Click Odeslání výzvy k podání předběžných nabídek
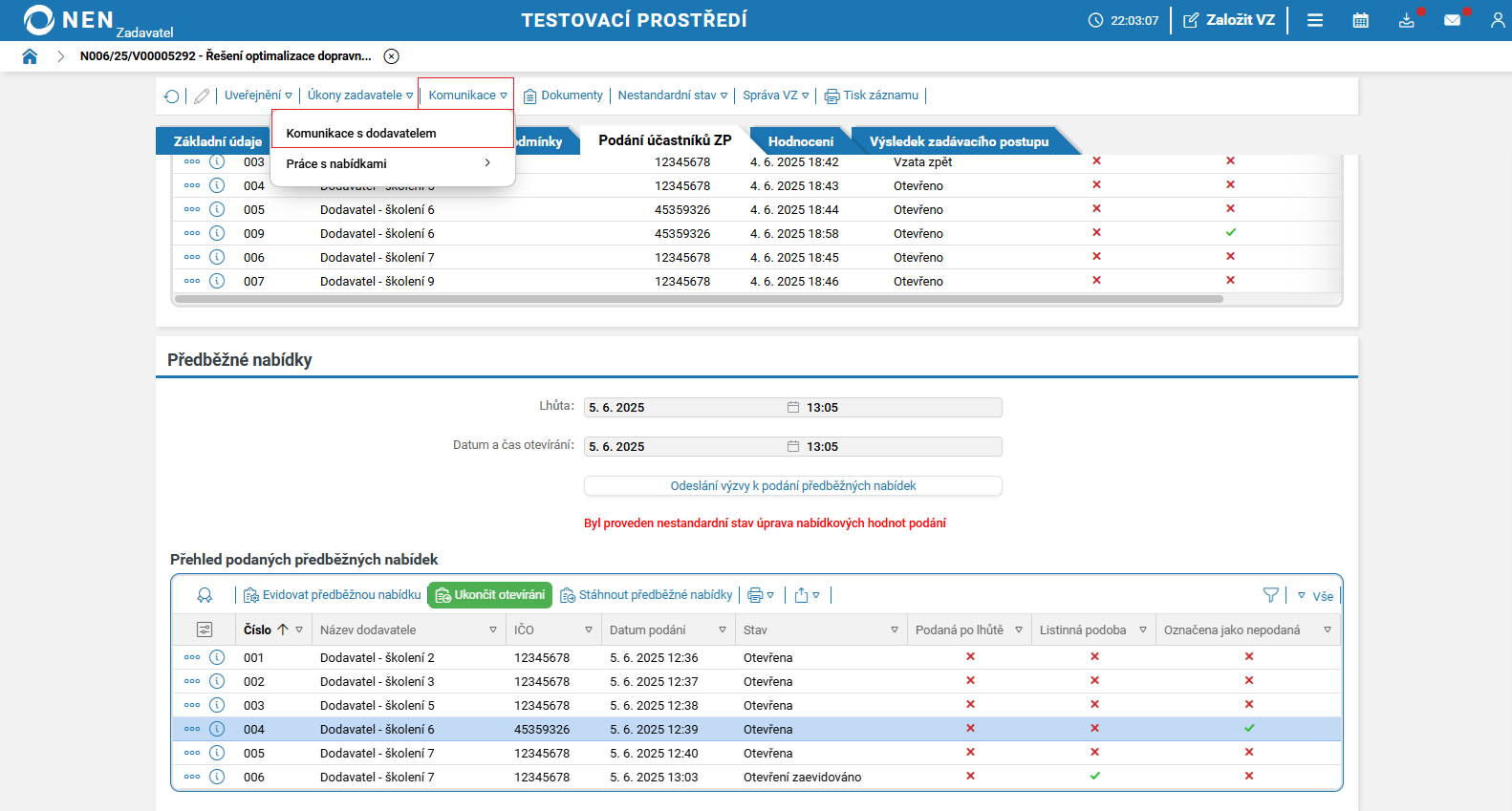The height and width of the screenshot is (811, 1512). (x=792, y=486)
